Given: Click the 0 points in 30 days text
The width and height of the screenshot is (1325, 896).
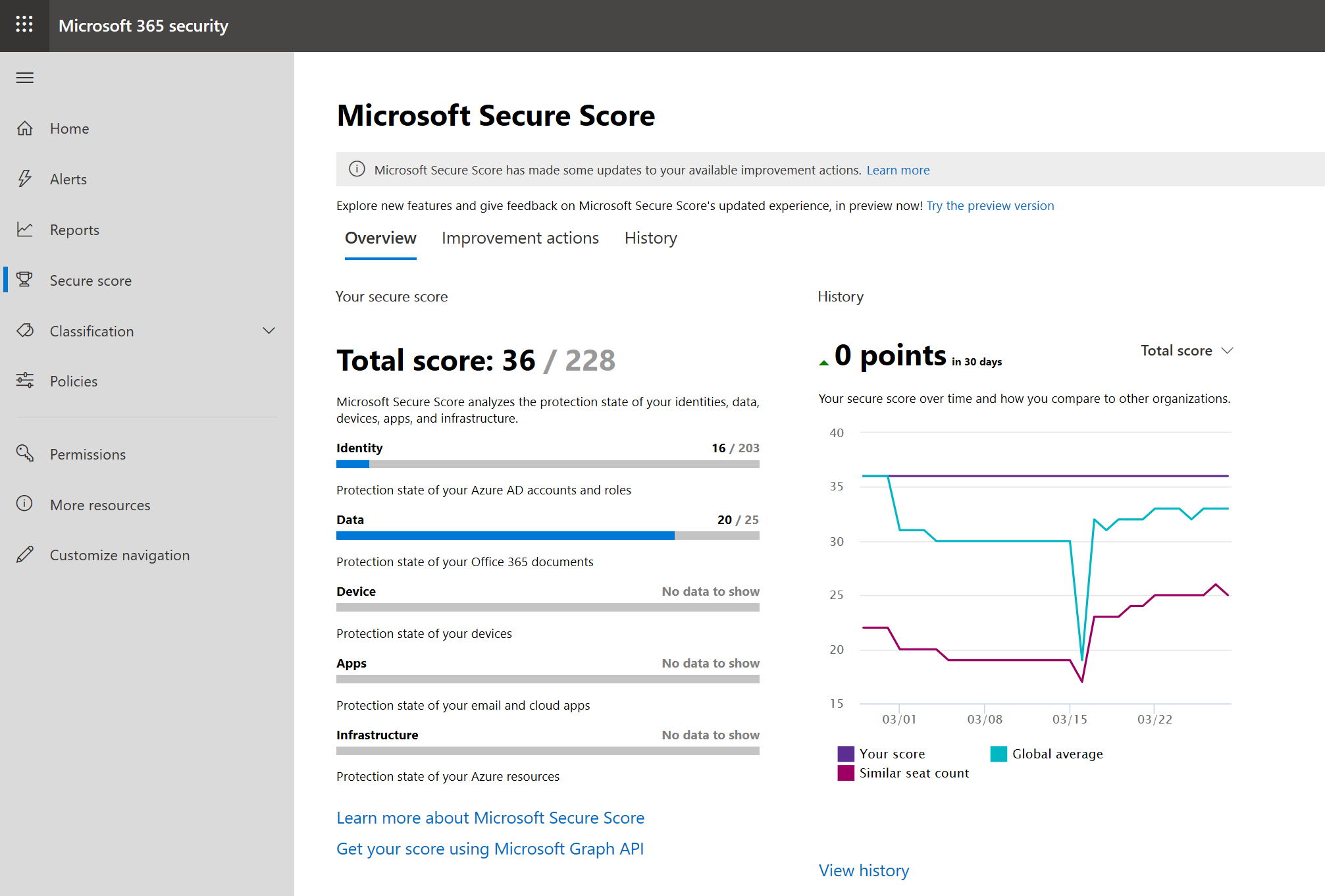Looking at the screenshot, I should point(918,356).
